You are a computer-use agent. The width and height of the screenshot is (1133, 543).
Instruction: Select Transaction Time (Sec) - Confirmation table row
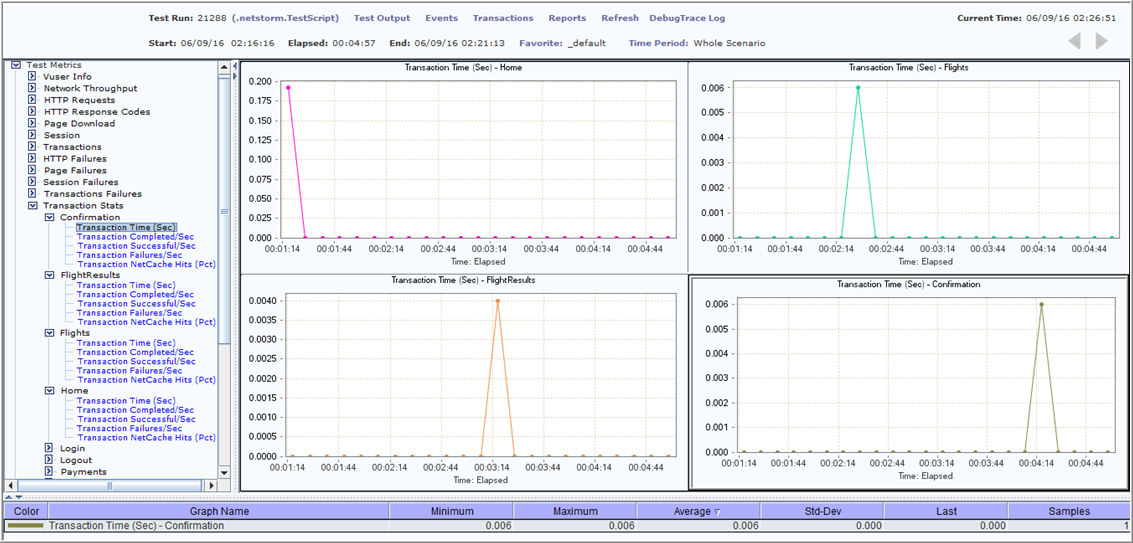click(566, 526)
